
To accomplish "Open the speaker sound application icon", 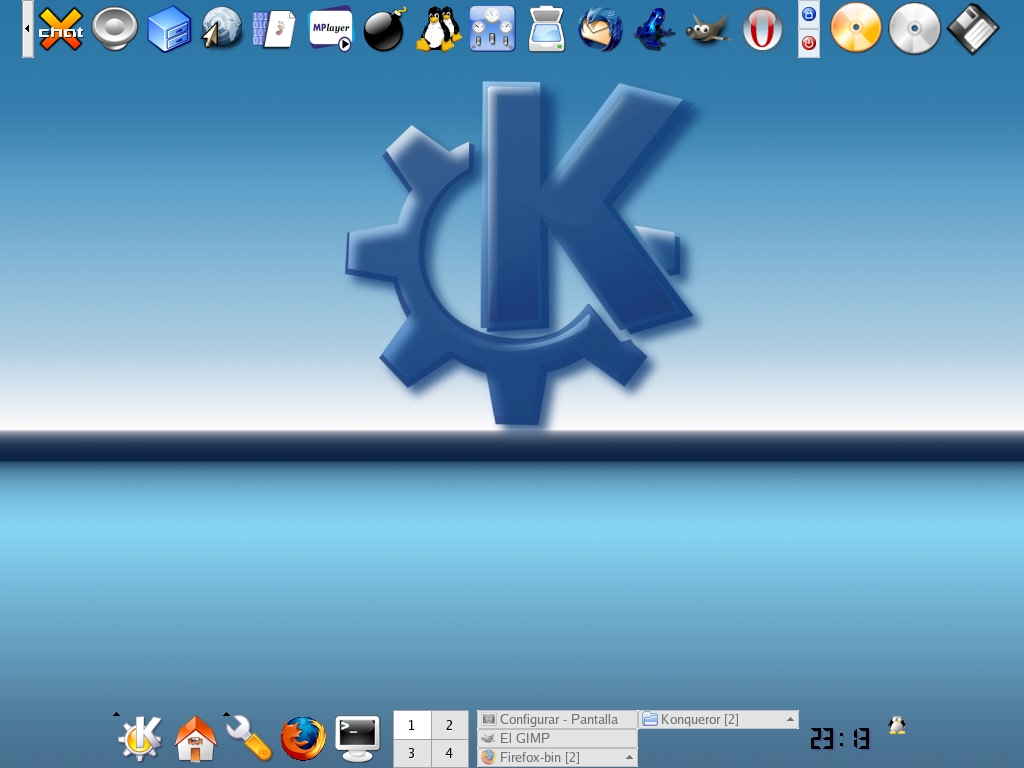I will coord(115,29).
